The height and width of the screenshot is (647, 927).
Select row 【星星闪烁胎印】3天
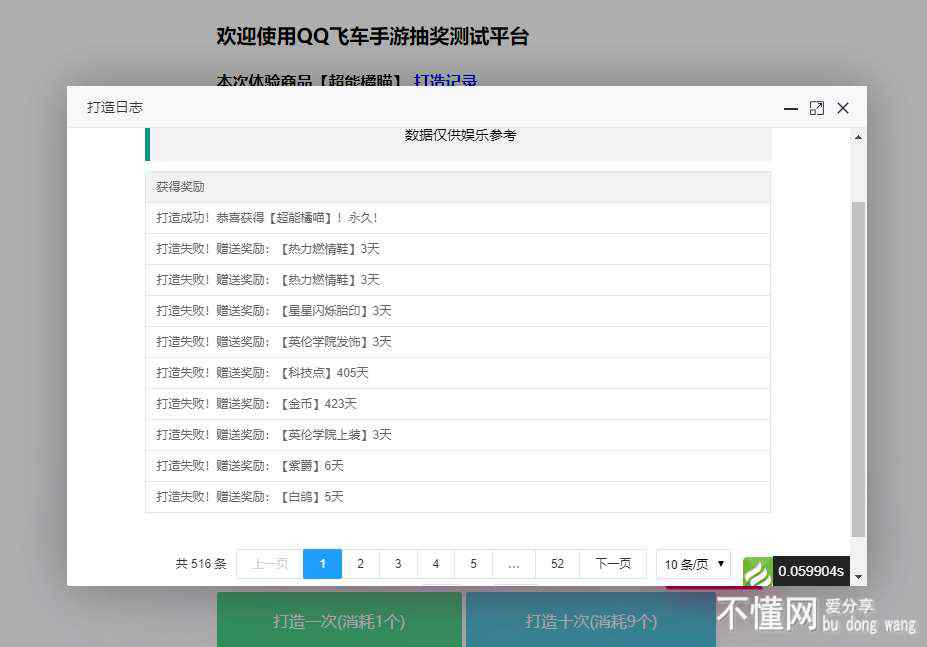coord(458,310)
